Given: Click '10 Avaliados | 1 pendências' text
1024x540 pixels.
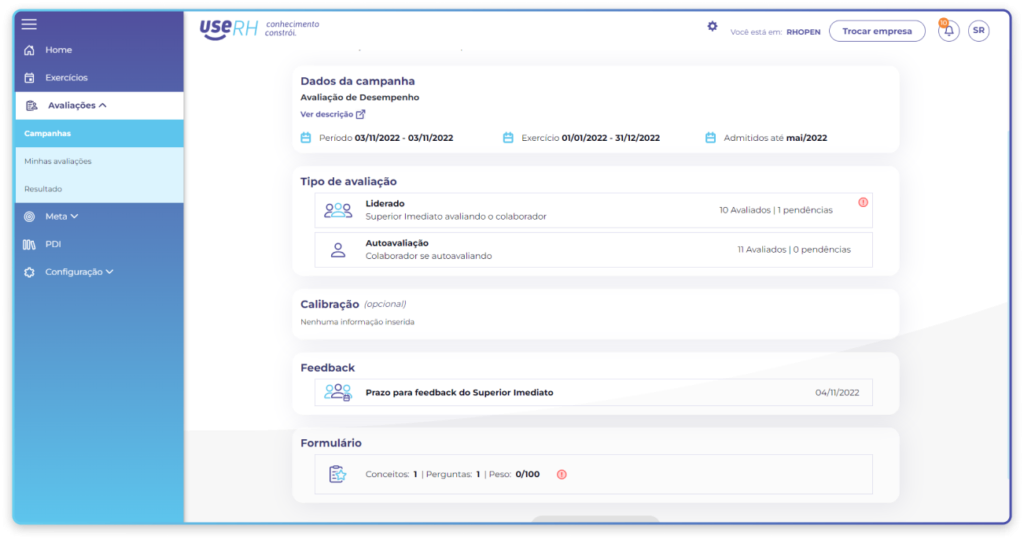Looking at the screenshot, I should tap(776, 210).
